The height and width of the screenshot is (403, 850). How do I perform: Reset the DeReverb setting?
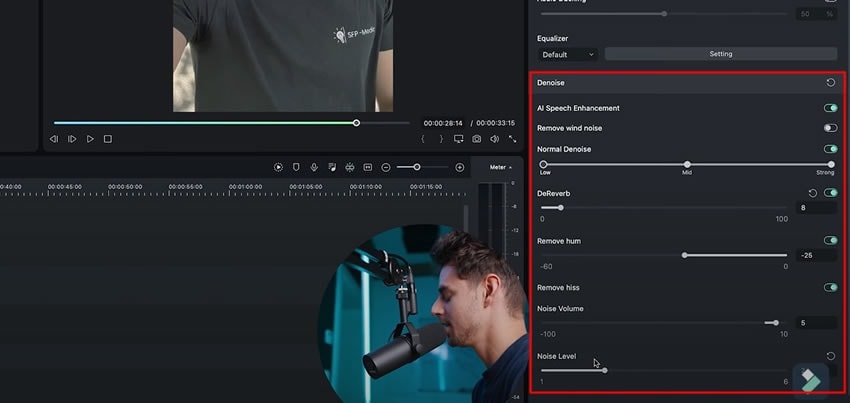[x=813, y=193]
